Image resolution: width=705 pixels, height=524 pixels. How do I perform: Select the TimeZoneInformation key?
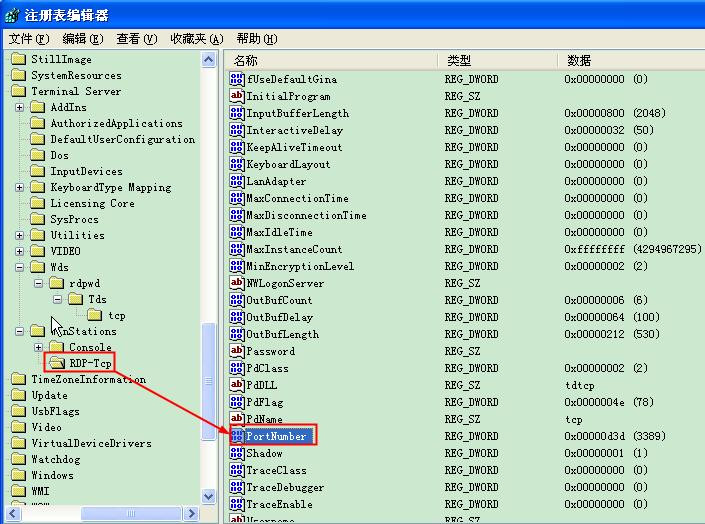pos(88,379)
